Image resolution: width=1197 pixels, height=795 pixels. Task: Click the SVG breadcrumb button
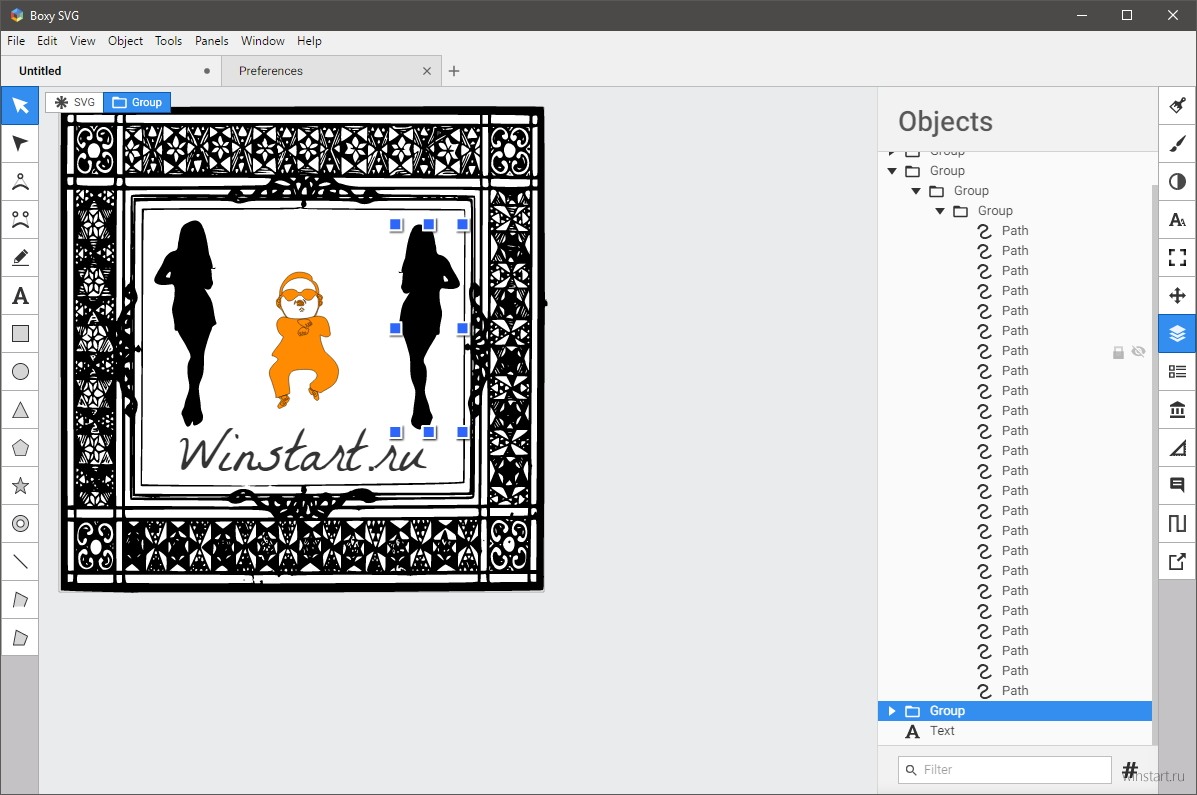coord(75,102)
